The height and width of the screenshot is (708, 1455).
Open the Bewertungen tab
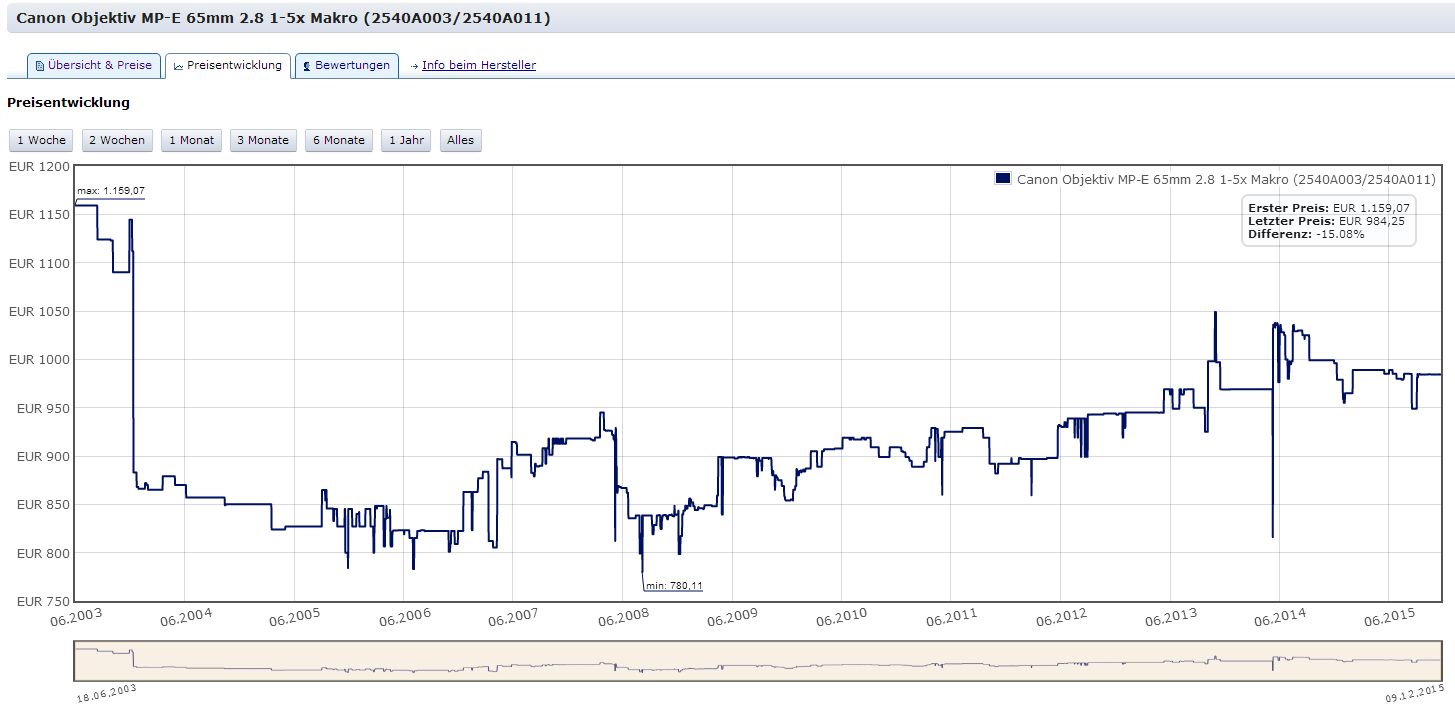coord(347,66)
